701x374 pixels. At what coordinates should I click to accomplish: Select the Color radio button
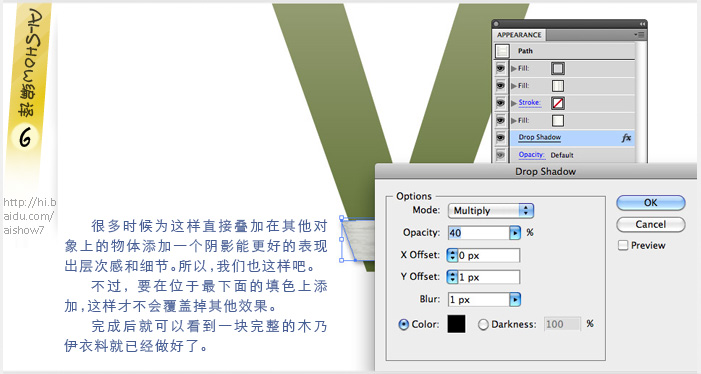click(403, 324)
